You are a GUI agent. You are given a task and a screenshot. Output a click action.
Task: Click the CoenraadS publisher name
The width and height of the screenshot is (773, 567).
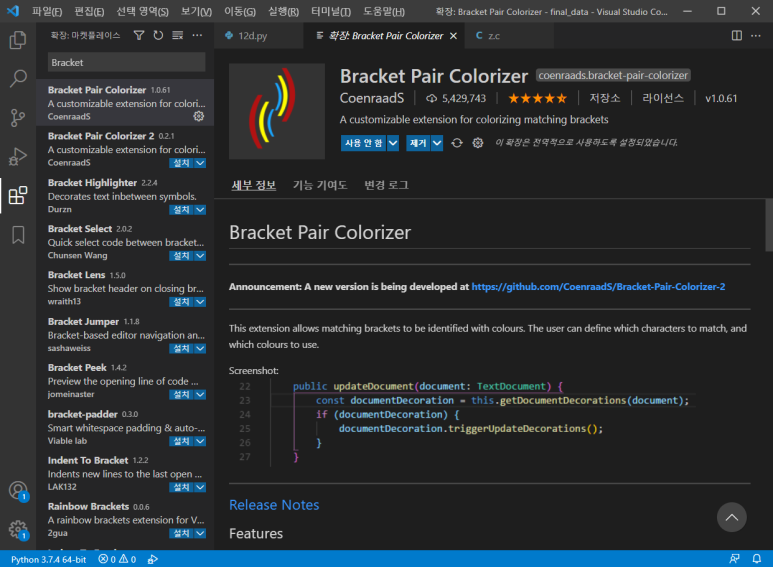coord(372,98)
